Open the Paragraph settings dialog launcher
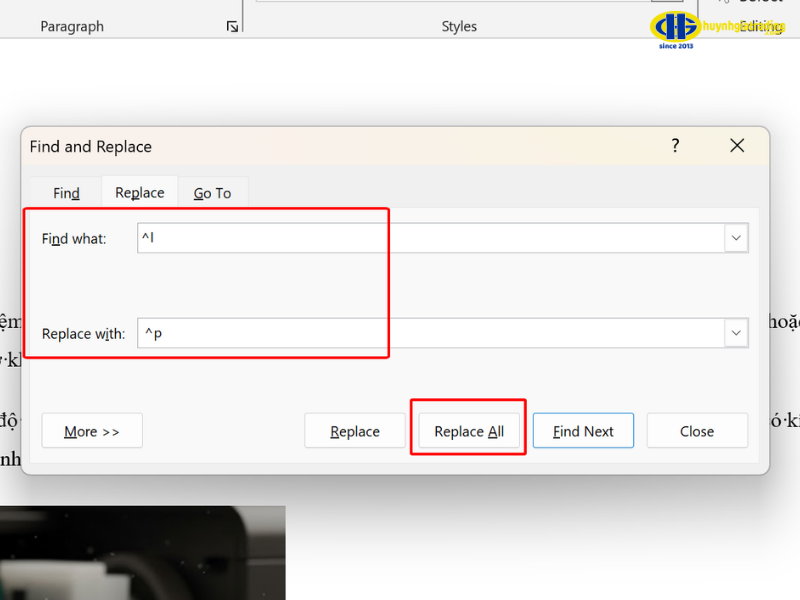The width and height of the screenshot is (800, 600). tap(232, 27)
